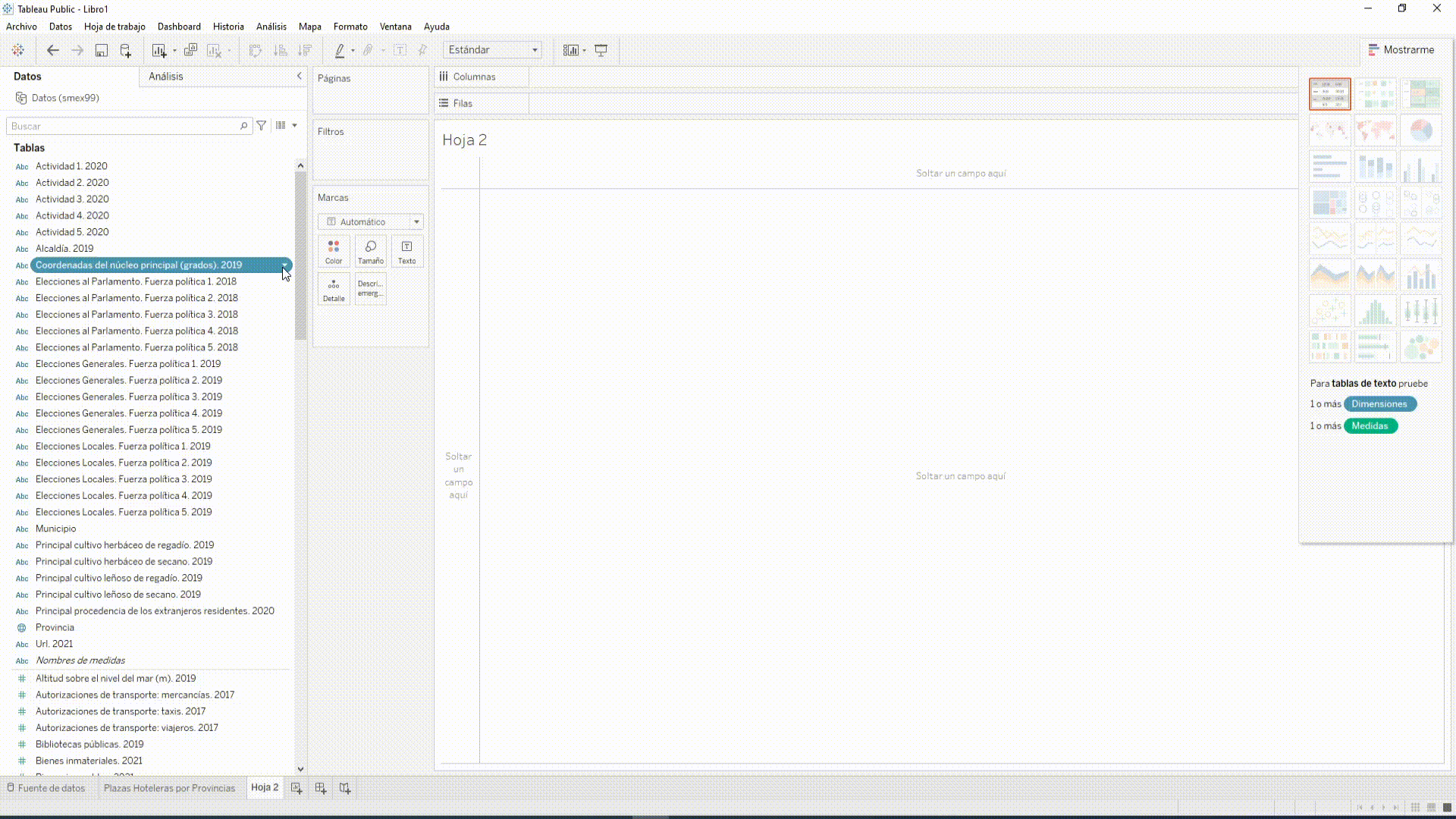The height and width of the screenshot is (819, 1456).
Task: Create a new worksheet from the toolbar
Action: 158,50
